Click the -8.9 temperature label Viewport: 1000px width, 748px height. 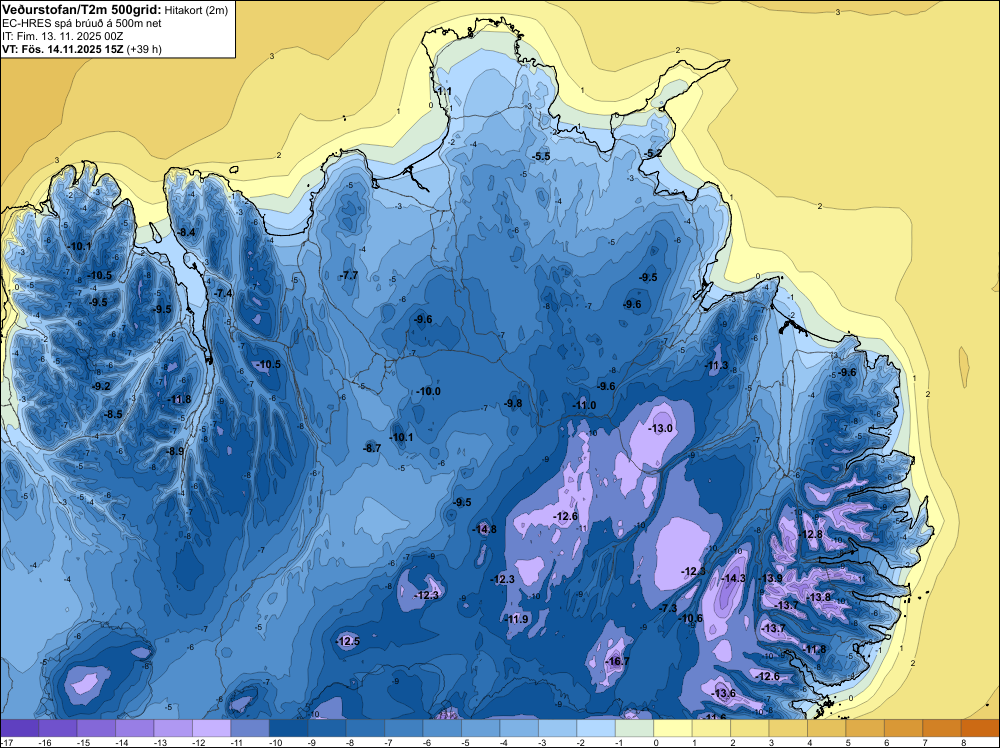[175, 451]
